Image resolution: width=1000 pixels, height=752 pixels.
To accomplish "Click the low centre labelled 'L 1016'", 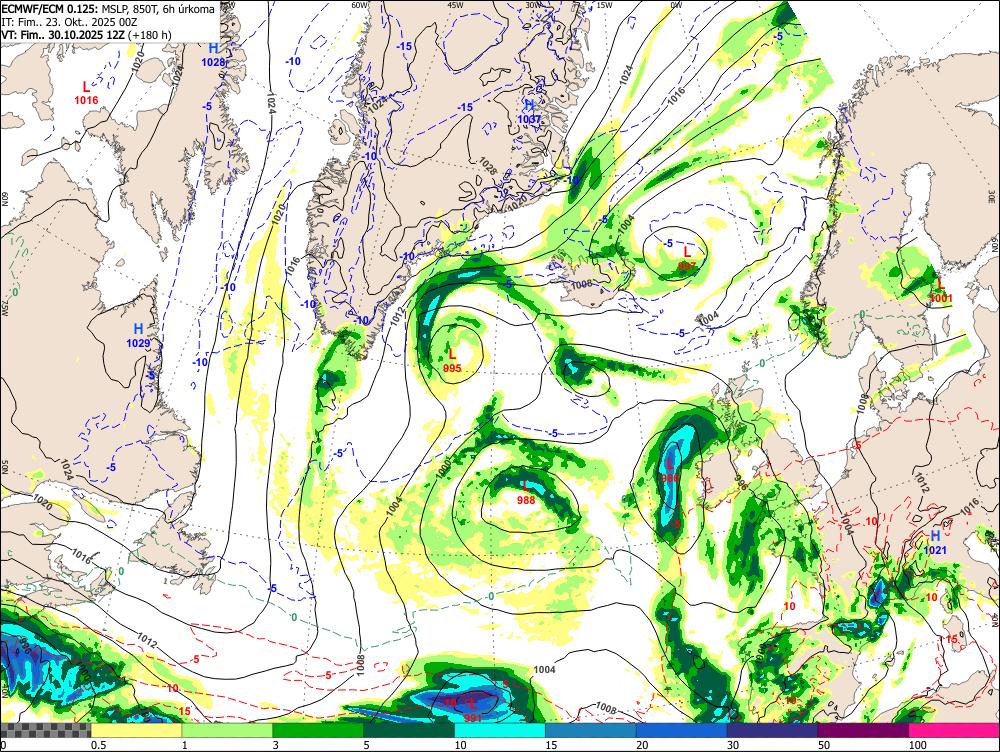I will pos(86,93).
